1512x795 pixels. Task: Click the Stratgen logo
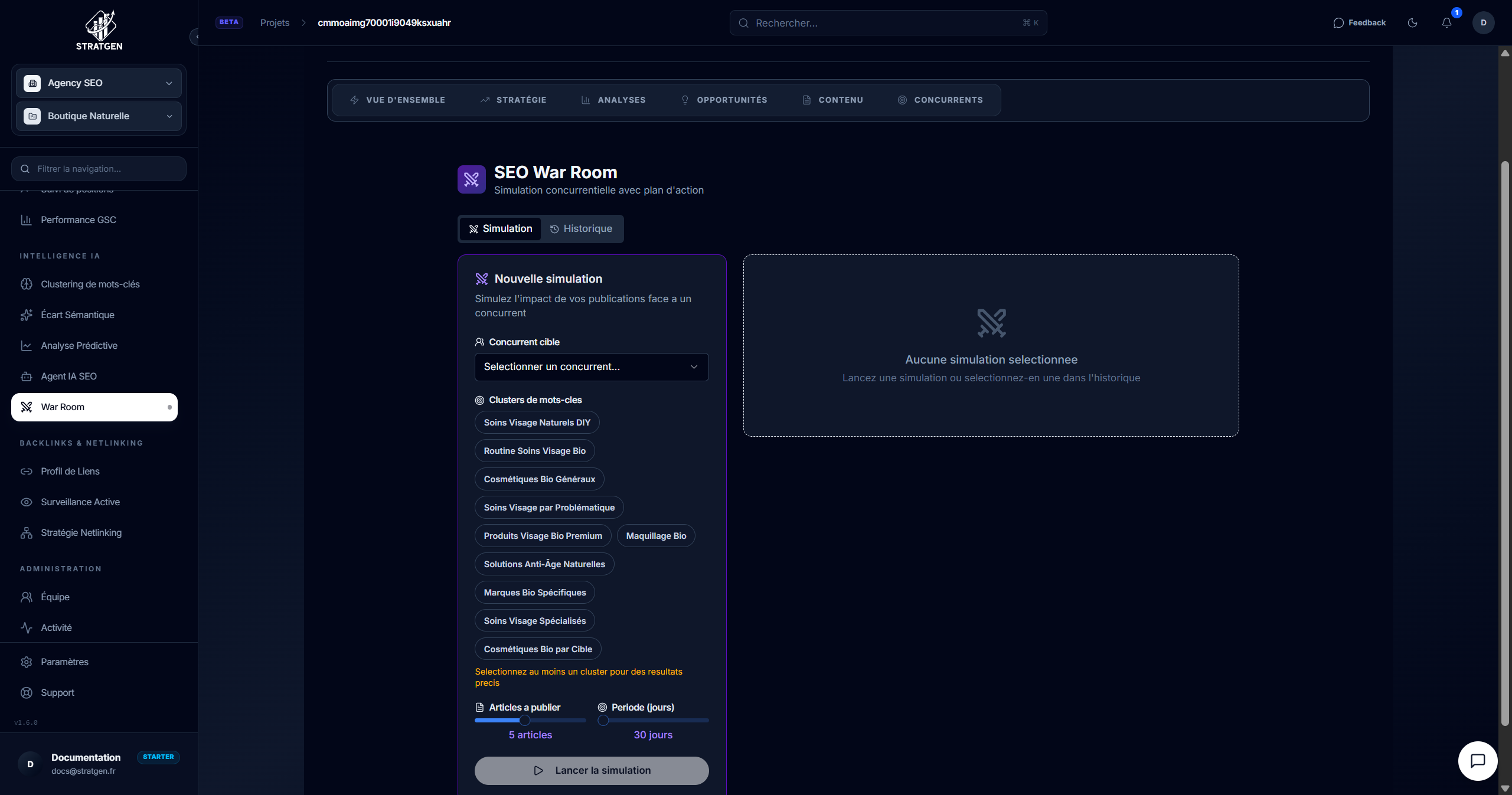99,30
